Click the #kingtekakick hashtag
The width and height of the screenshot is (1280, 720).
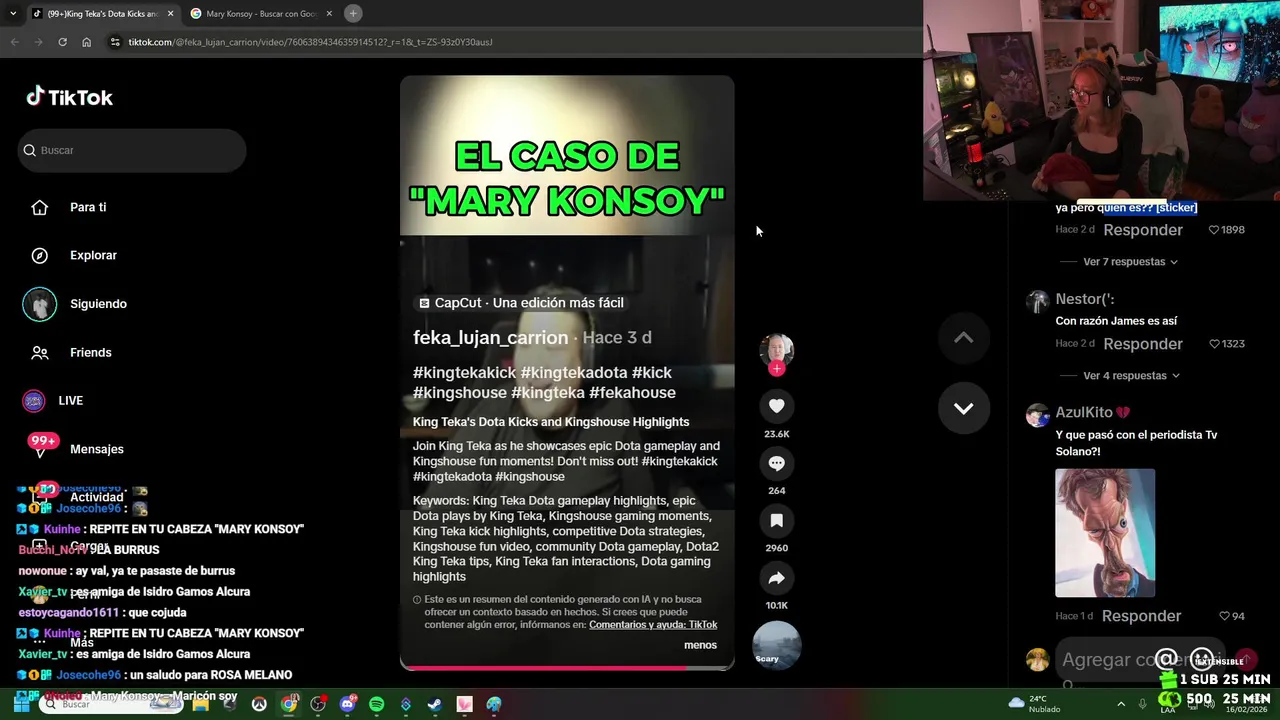coord(465,373)
